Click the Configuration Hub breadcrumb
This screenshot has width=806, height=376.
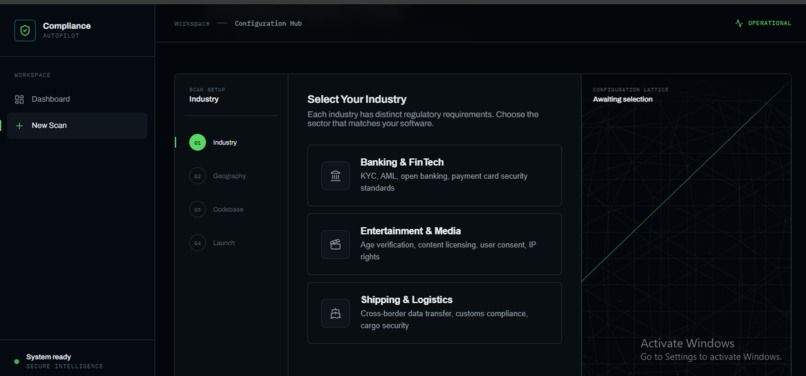(268, 24)
